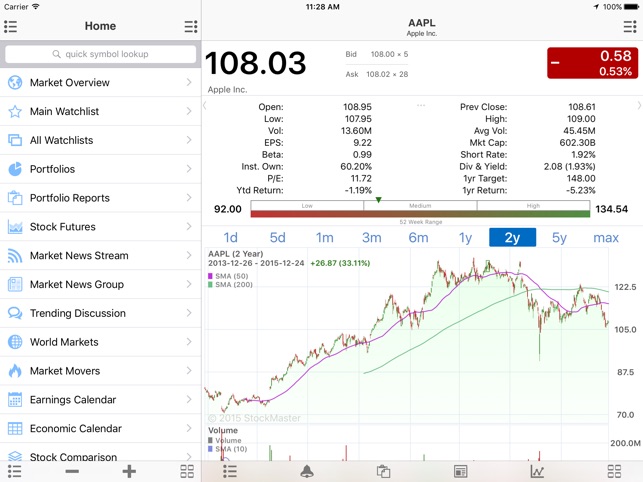This screenshot has height=482, width=643.
Task: Tap the Portfolios pie chart icon
Action: 15,169
